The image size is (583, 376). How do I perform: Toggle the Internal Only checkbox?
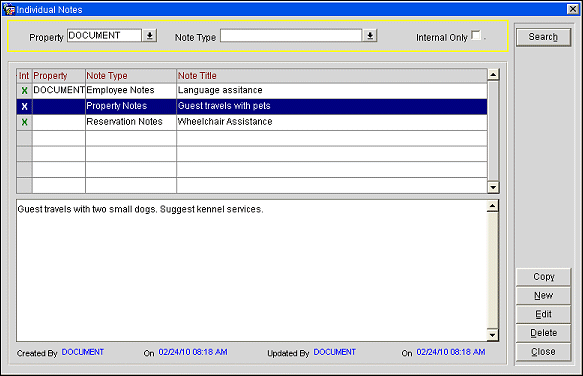coord(476,35)
